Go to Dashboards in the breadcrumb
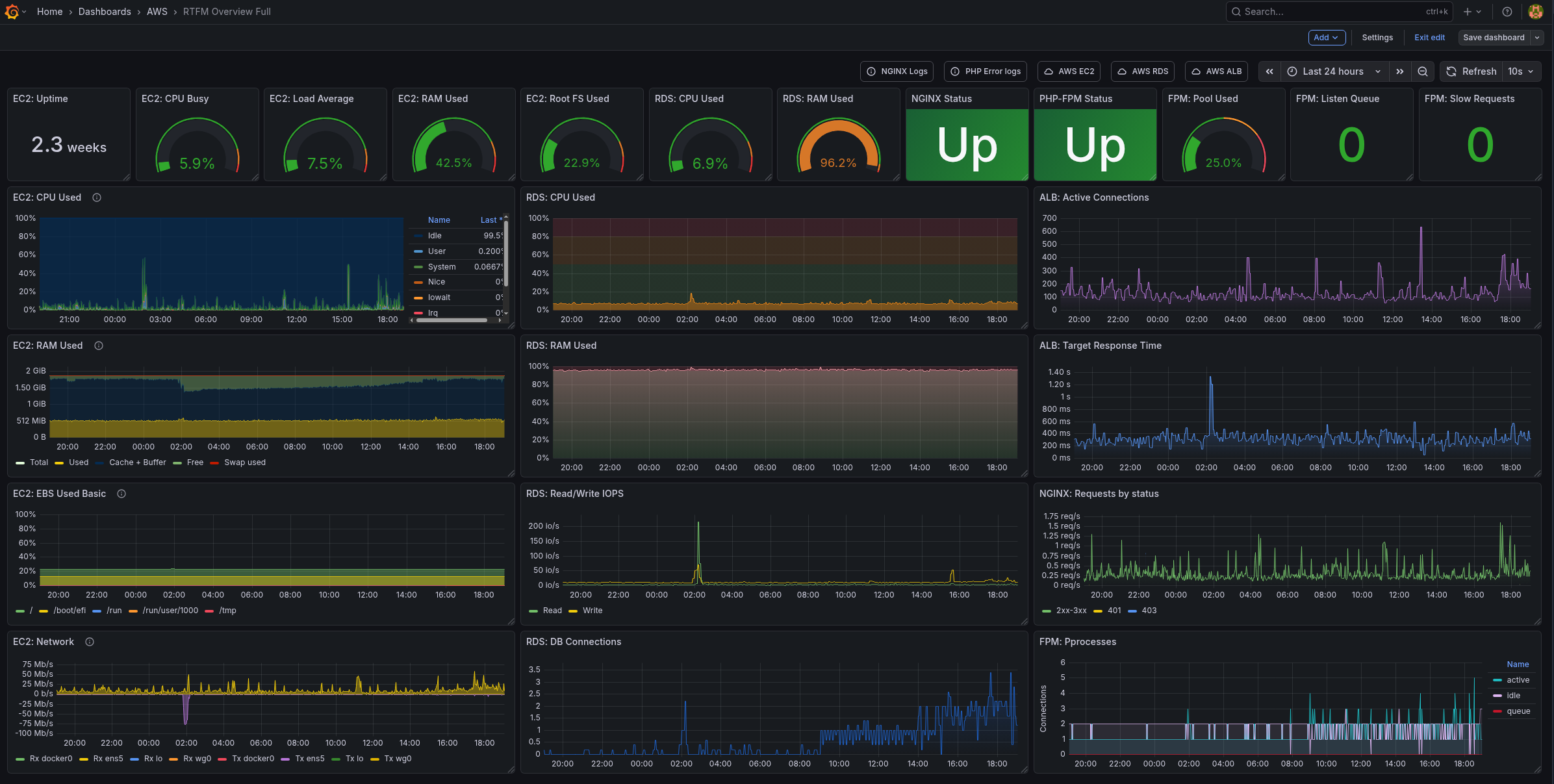Screen dimensions: 1554x784 coord(105,12)
